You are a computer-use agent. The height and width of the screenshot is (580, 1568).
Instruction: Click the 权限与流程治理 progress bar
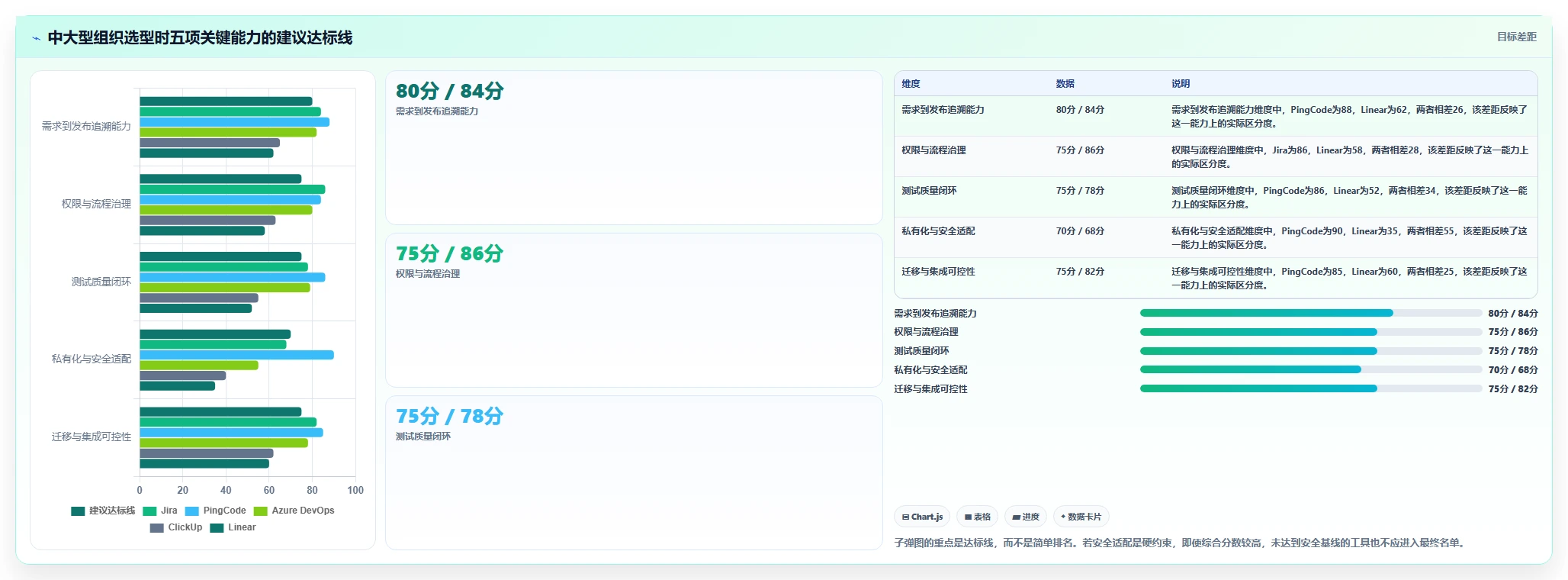1311,332
